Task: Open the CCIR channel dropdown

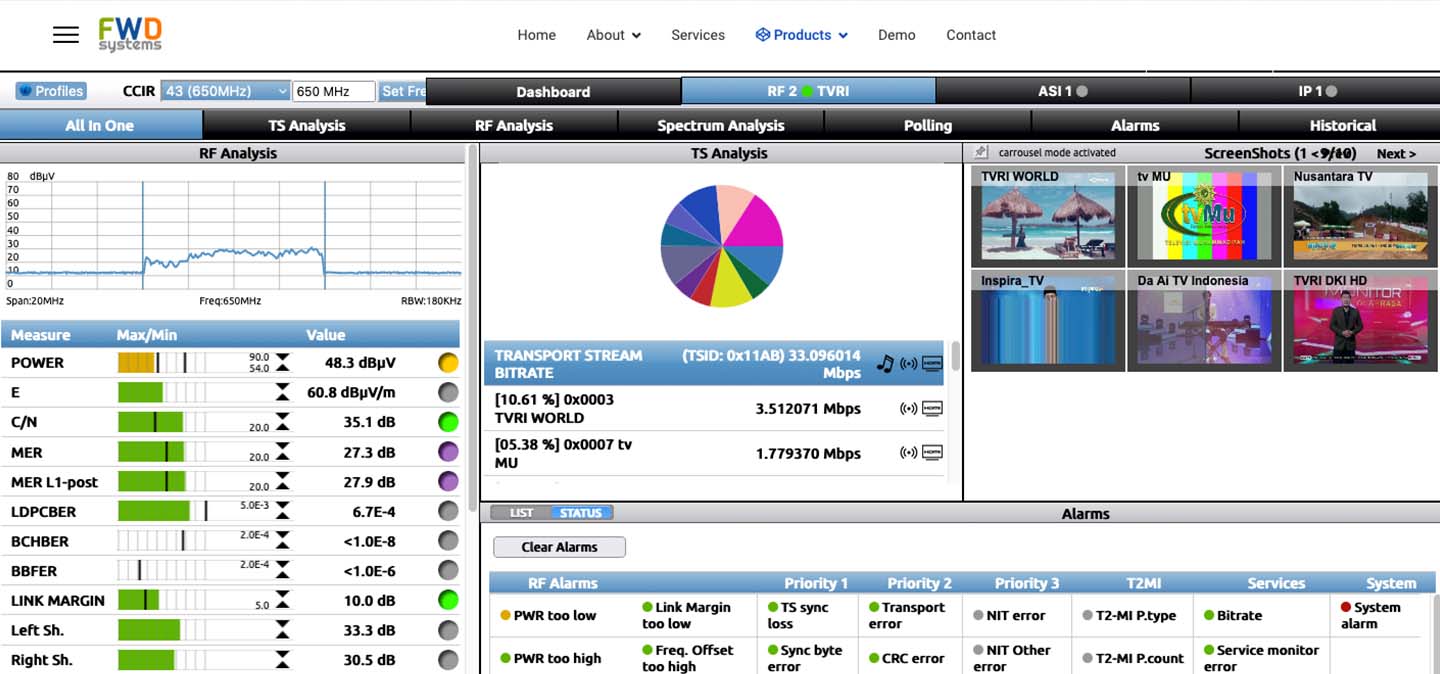Action: tap(226, 91)
